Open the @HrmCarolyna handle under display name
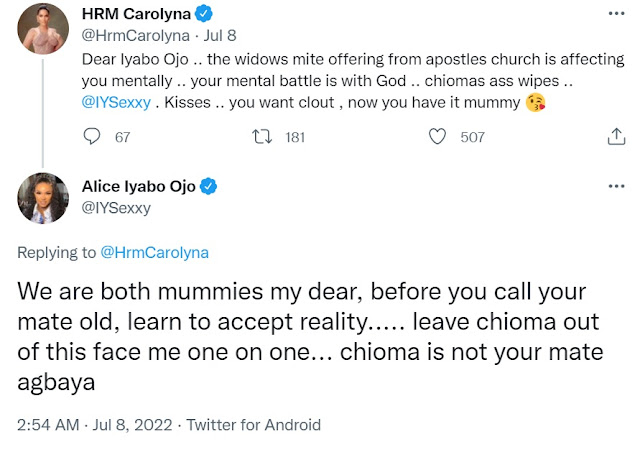This screenshot has width=640, height=452. point(133,35)
